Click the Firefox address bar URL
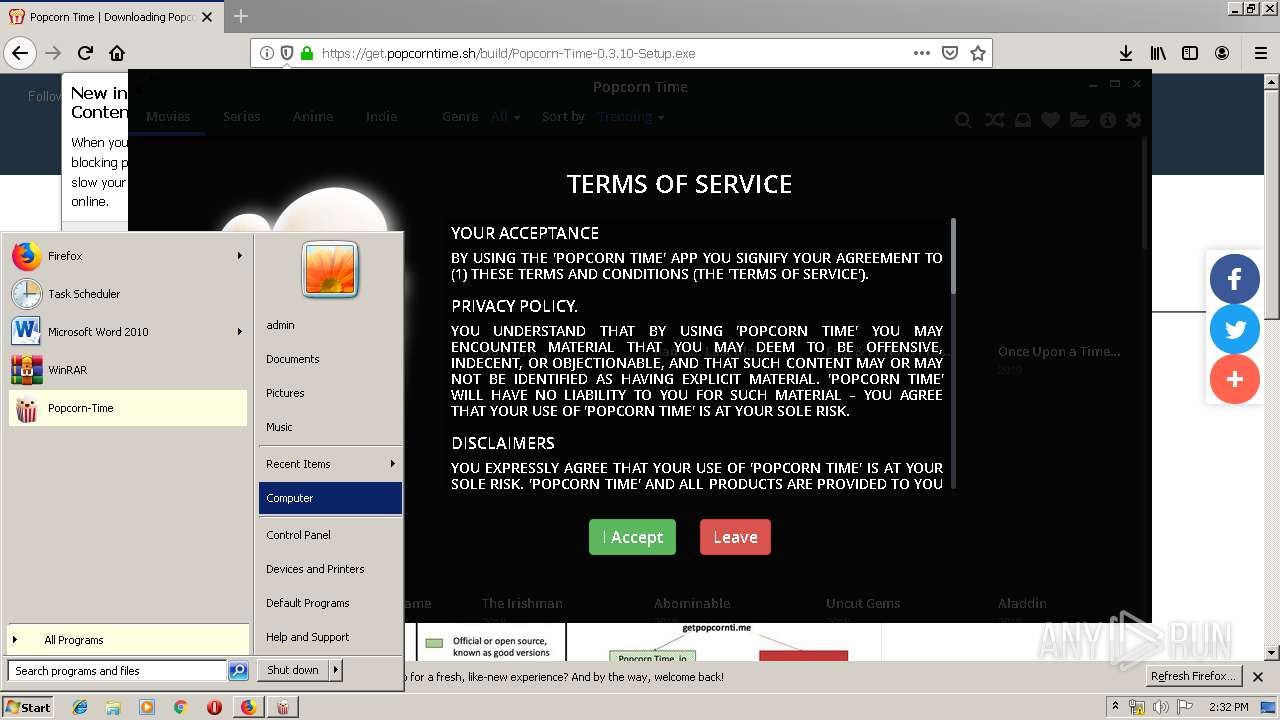Viewport: 1280px width, 720px height. (508, 53)
